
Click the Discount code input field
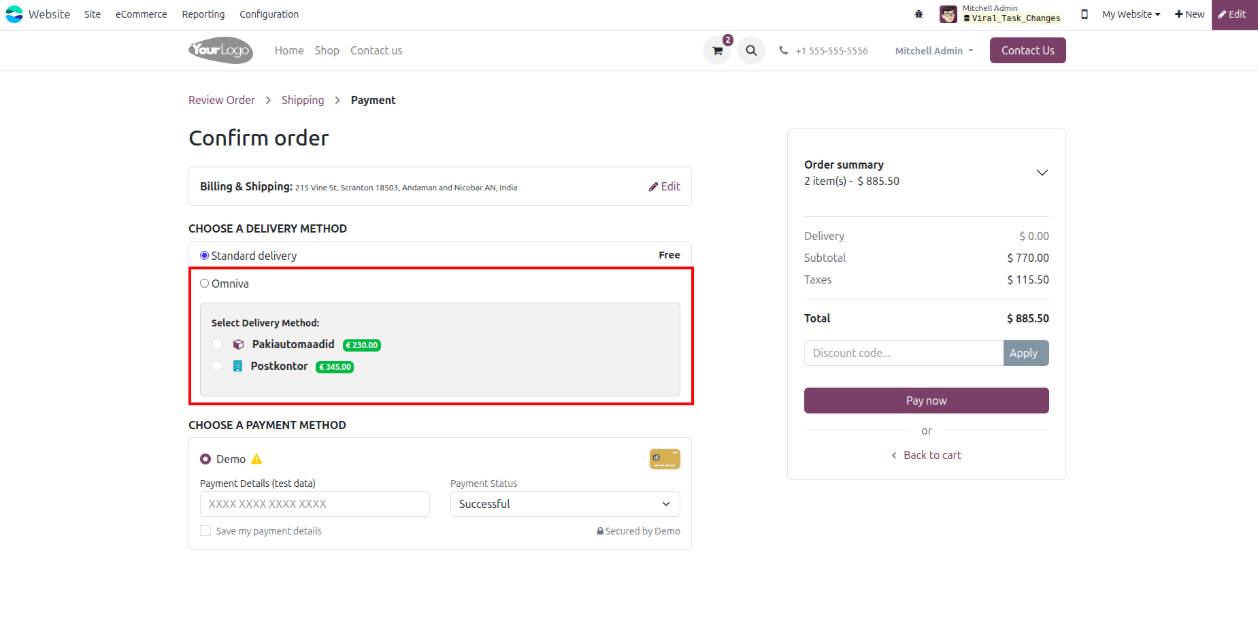pos(903,353)
